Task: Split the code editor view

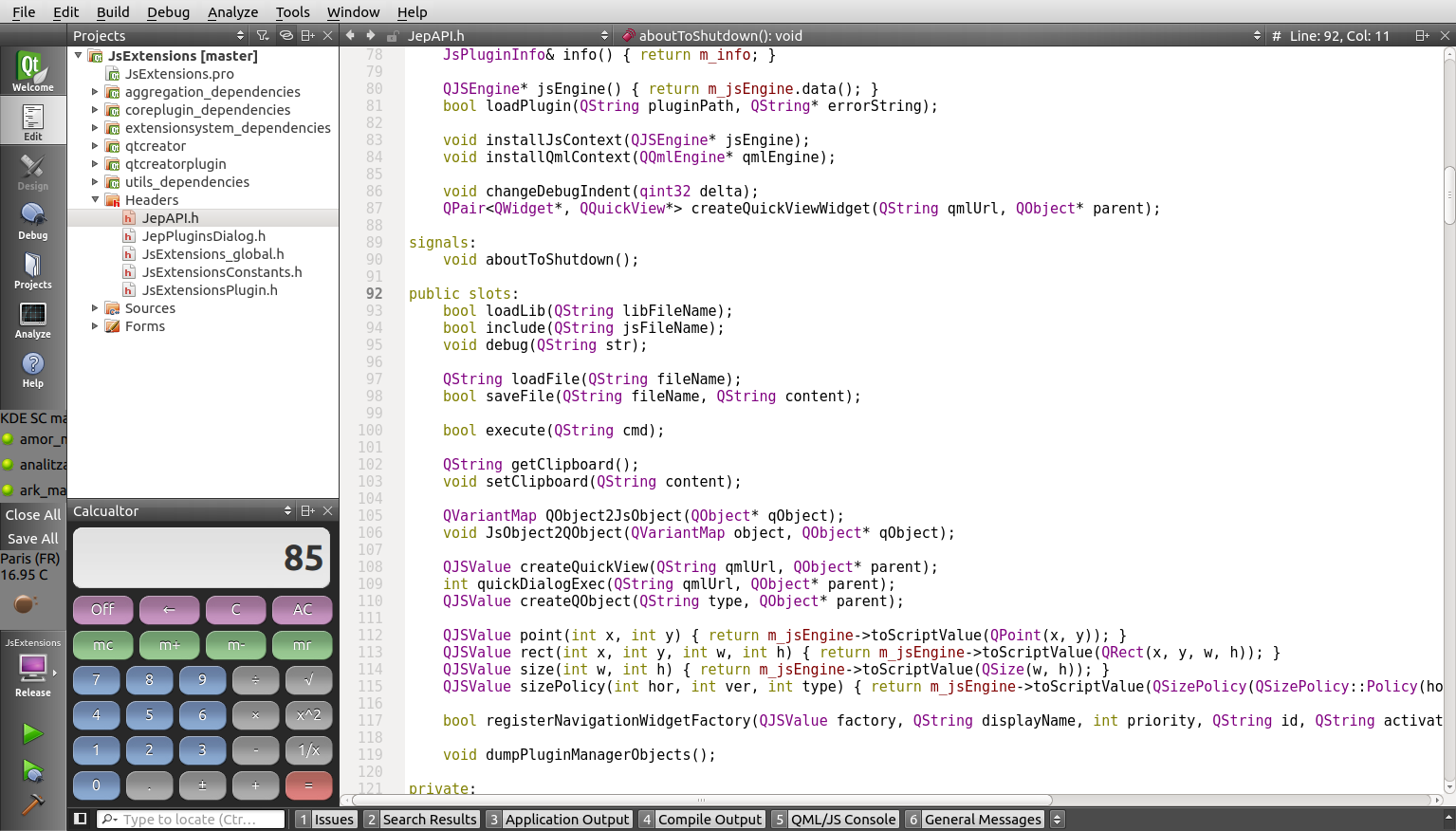Action: point(1422,35)
